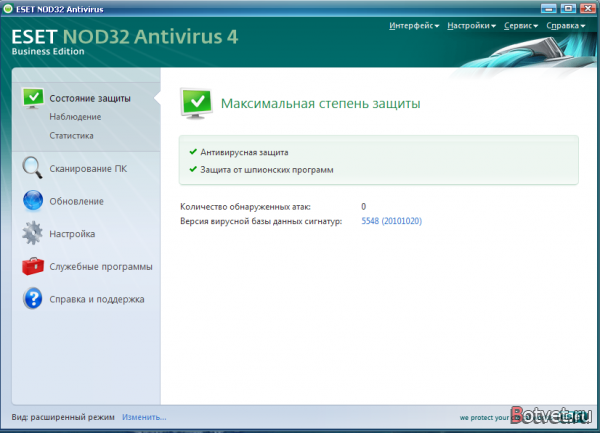The width and height of the screenshot is (600, 433).
Task: Click the green monitor protection status icon in sidebar
Action: point(33,98)
